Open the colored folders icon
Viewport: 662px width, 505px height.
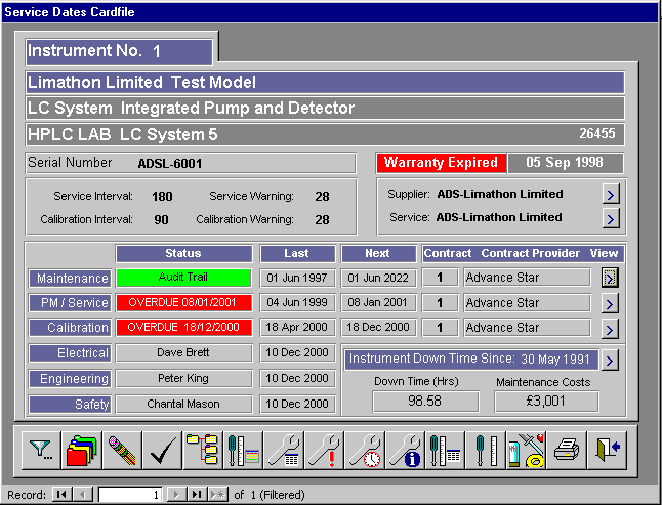(81, 450)
